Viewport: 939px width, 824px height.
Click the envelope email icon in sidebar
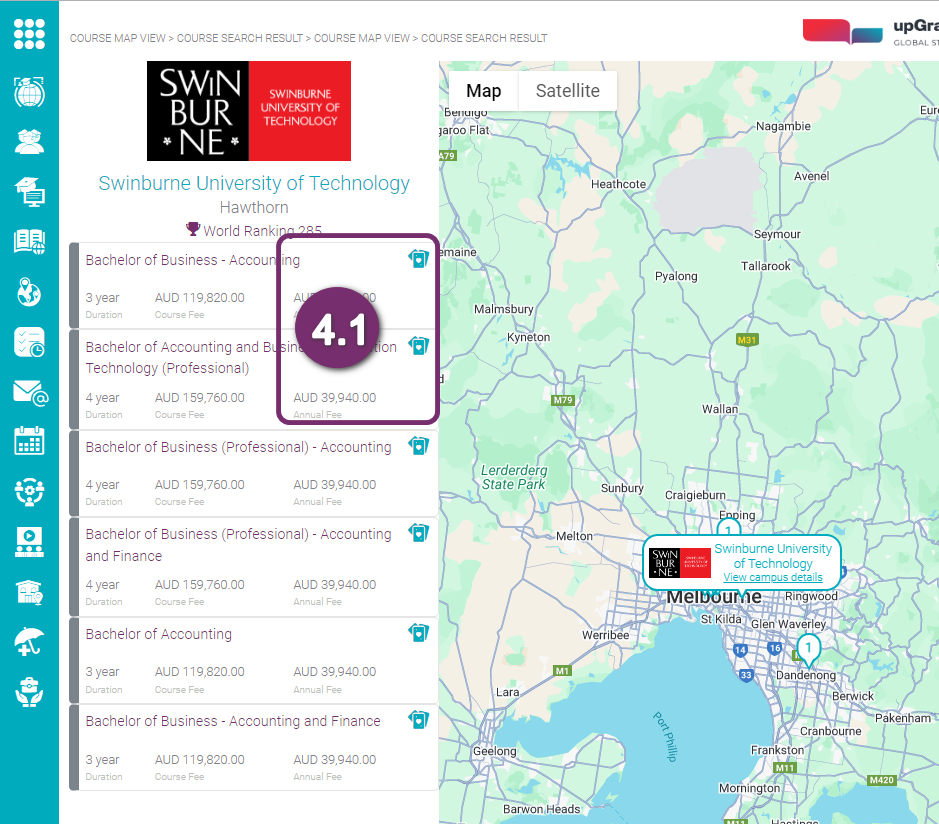pyautogui.click(x=29, y=392)
